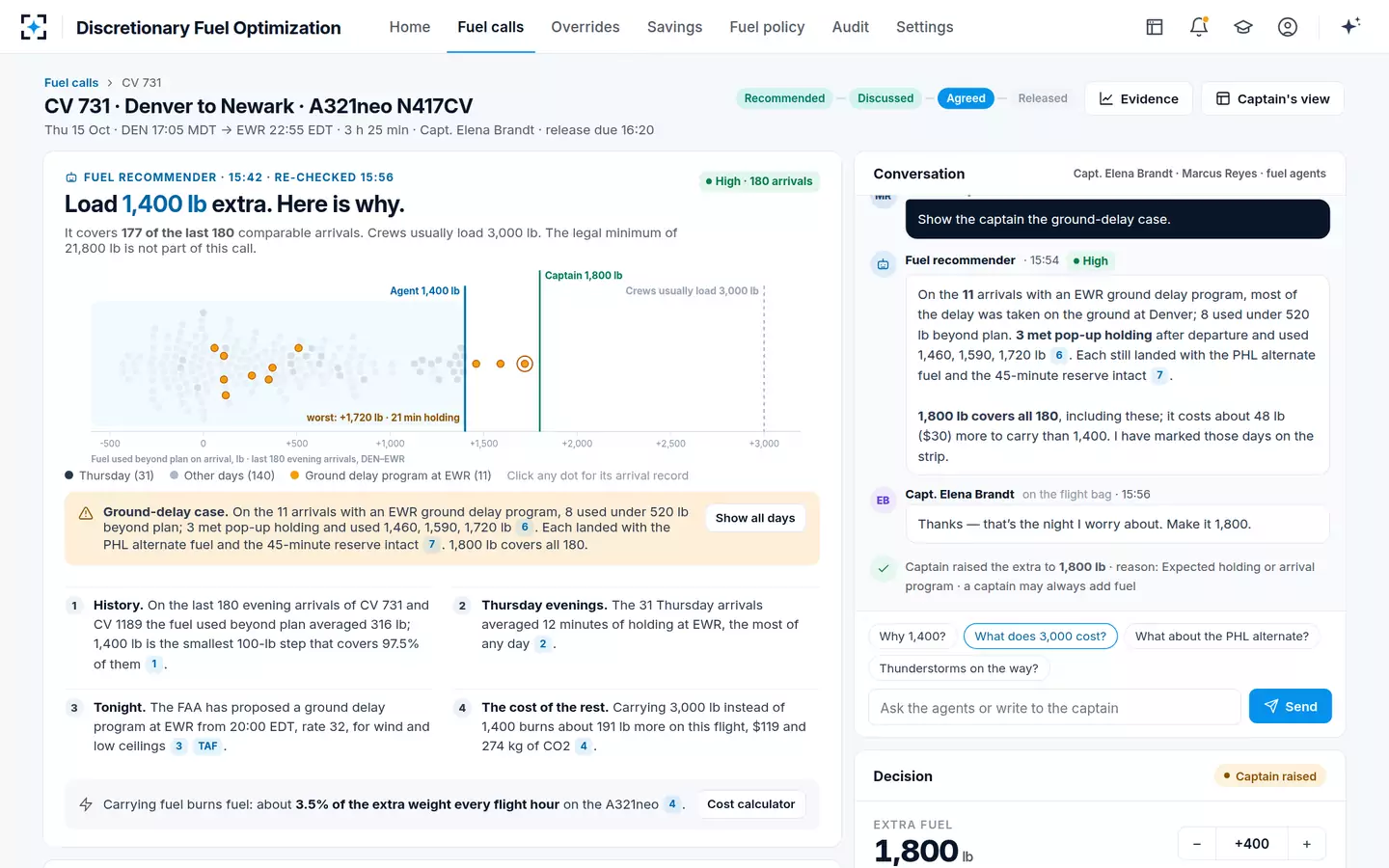Click the 'Thursday (31)' legend entry
Viewport: 1389px width, 868px height.
click(109, 475)
